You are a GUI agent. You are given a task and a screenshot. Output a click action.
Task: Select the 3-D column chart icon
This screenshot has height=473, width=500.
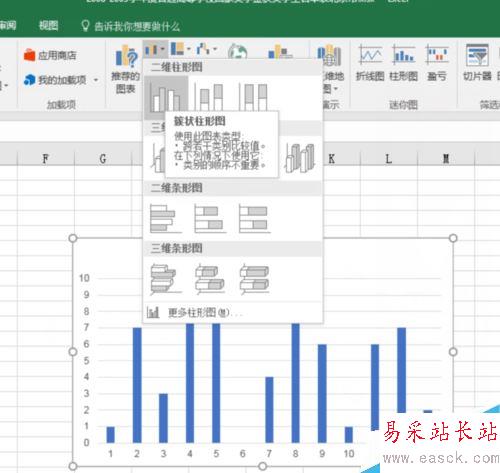click(300, 158)
